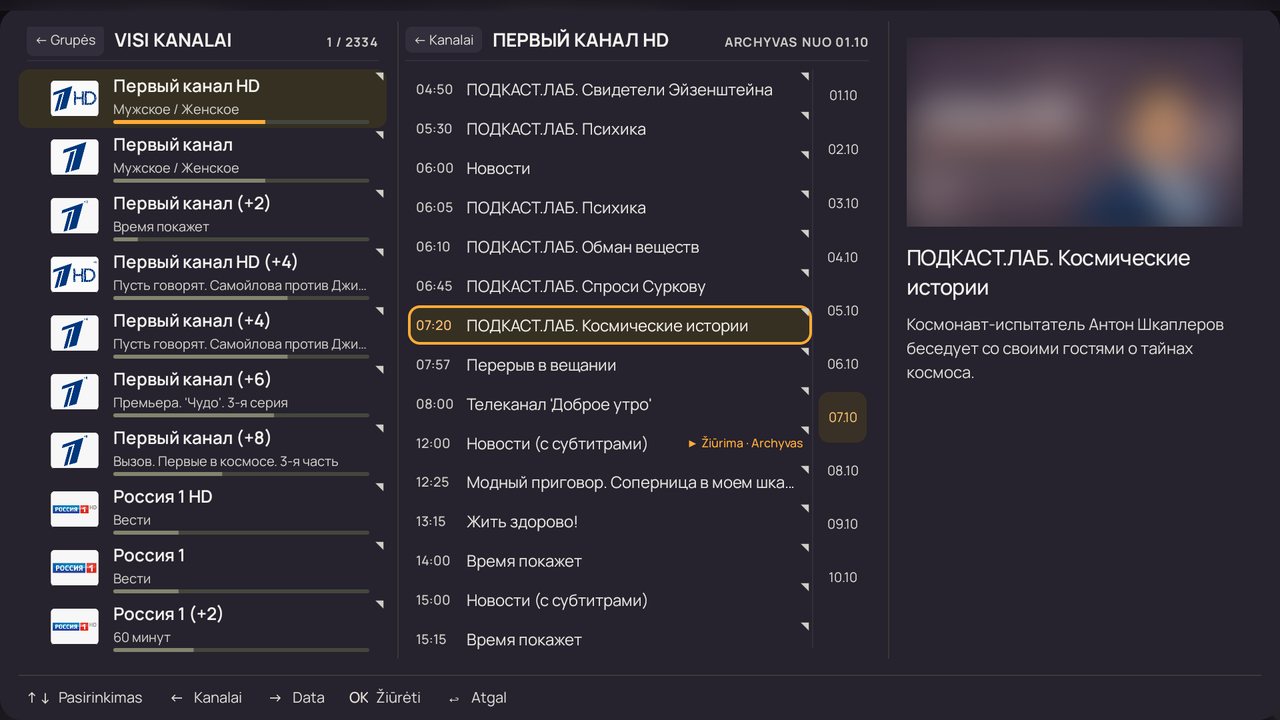Image resolution: width=1280 pixels, height=720 pixels.
Task: Select archive date 04.10
Action: [x=843, y=257]
